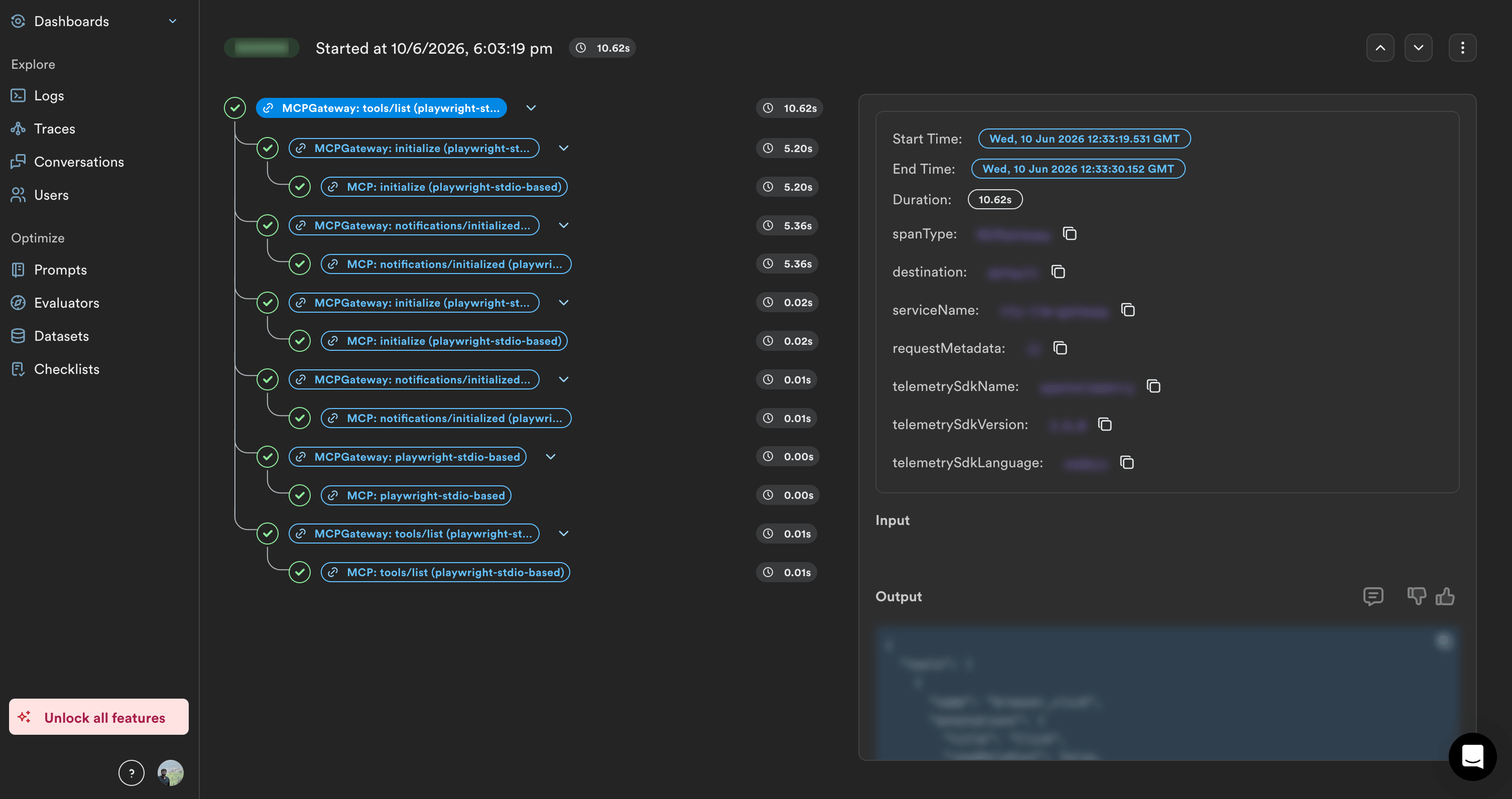This screenshot has width=1512, height=799.
Task: Select MCP: notifications/initialized span with 0.01s
Action: coord(446,418)
